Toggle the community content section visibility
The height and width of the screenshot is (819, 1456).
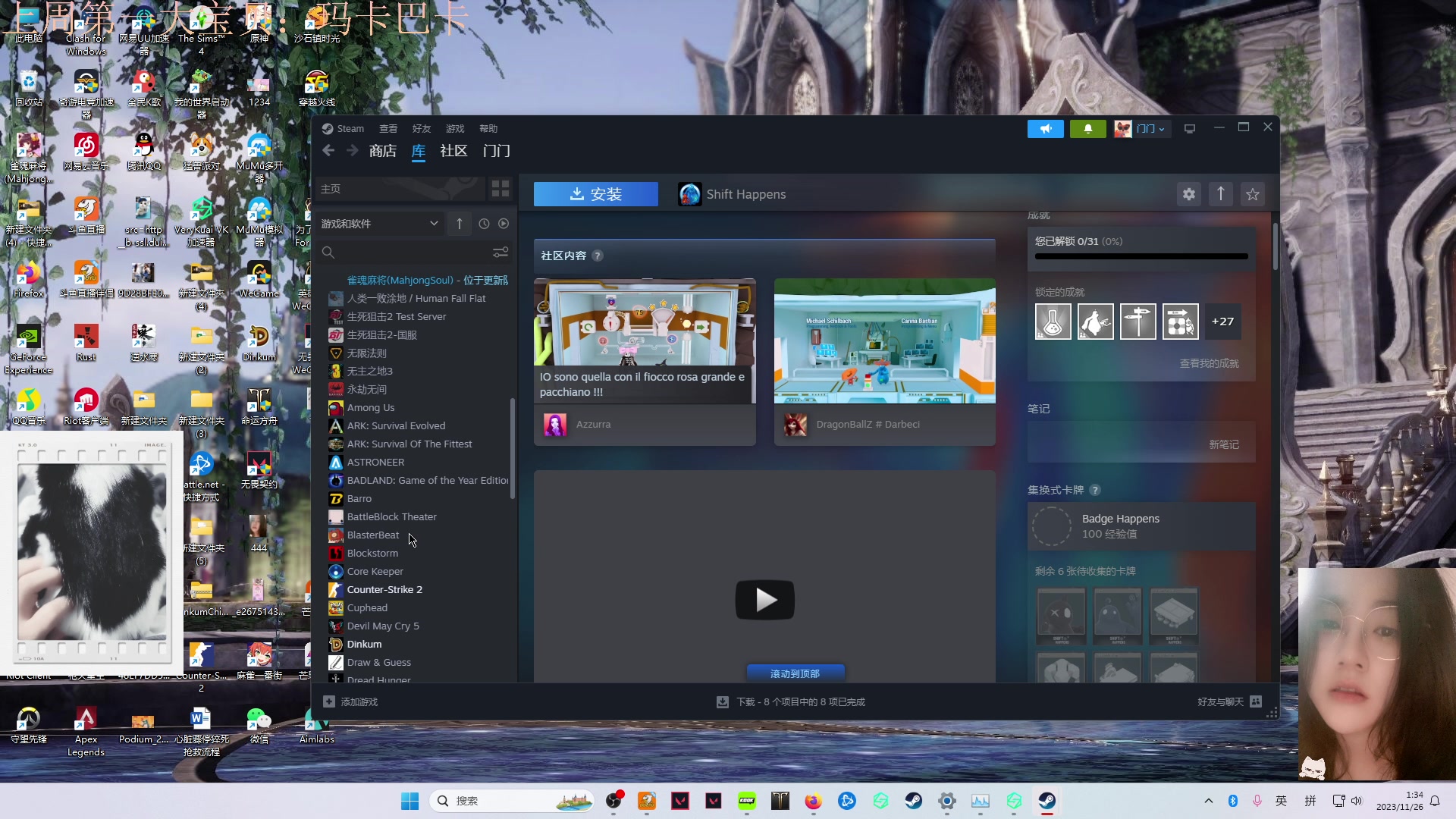pos(565,255)
